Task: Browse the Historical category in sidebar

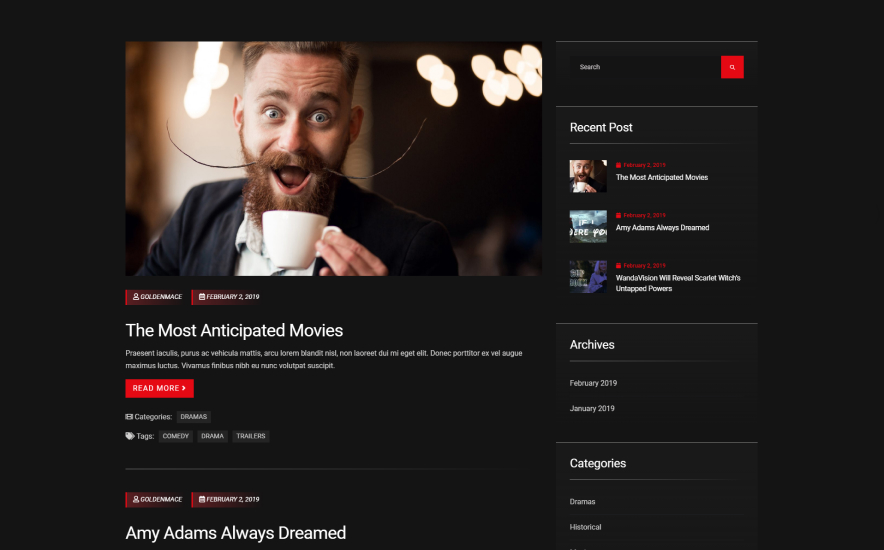Action: (x=585, y=527)
